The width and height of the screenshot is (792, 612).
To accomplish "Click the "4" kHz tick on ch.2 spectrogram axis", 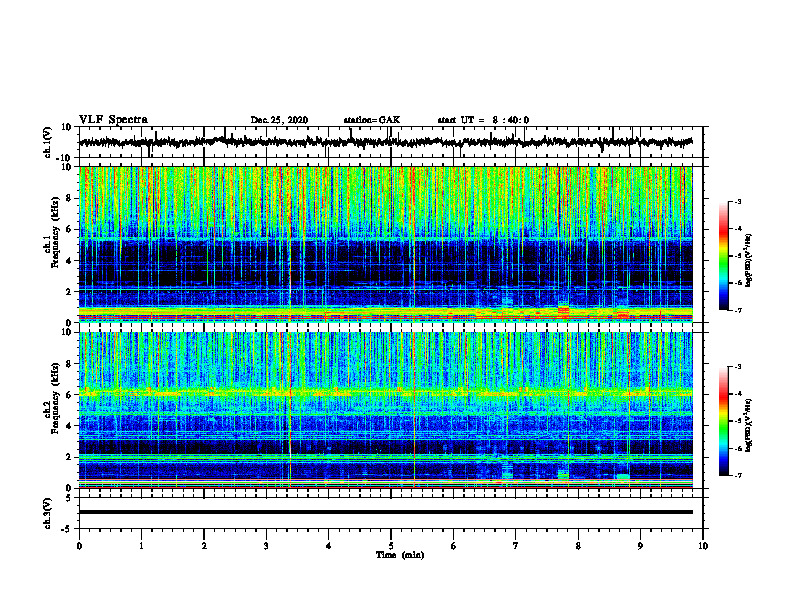I will (x=70, y=426).
